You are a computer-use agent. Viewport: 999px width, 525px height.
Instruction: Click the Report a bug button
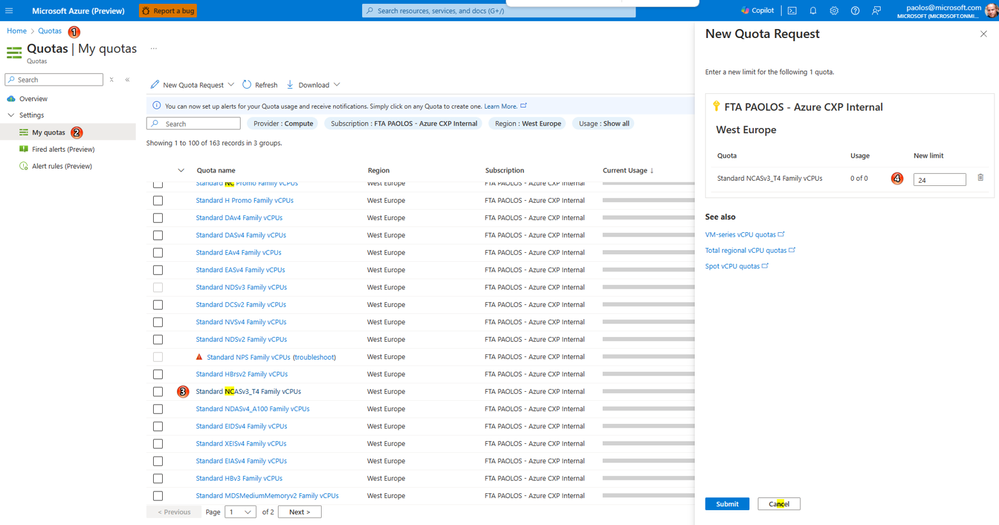point(168,11)
